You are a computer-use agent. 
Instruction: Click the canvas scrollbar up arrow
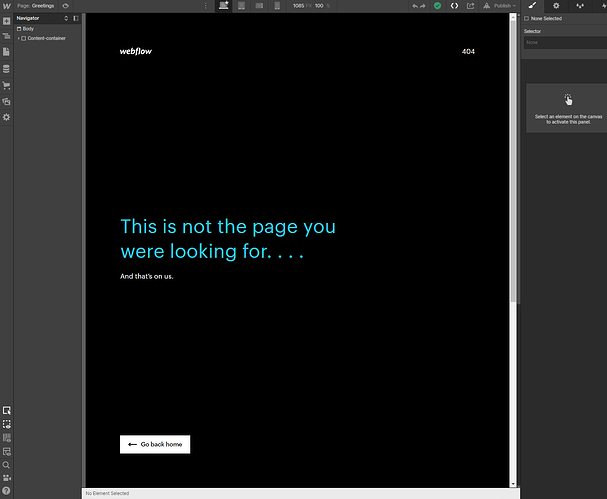coord(513,17)
